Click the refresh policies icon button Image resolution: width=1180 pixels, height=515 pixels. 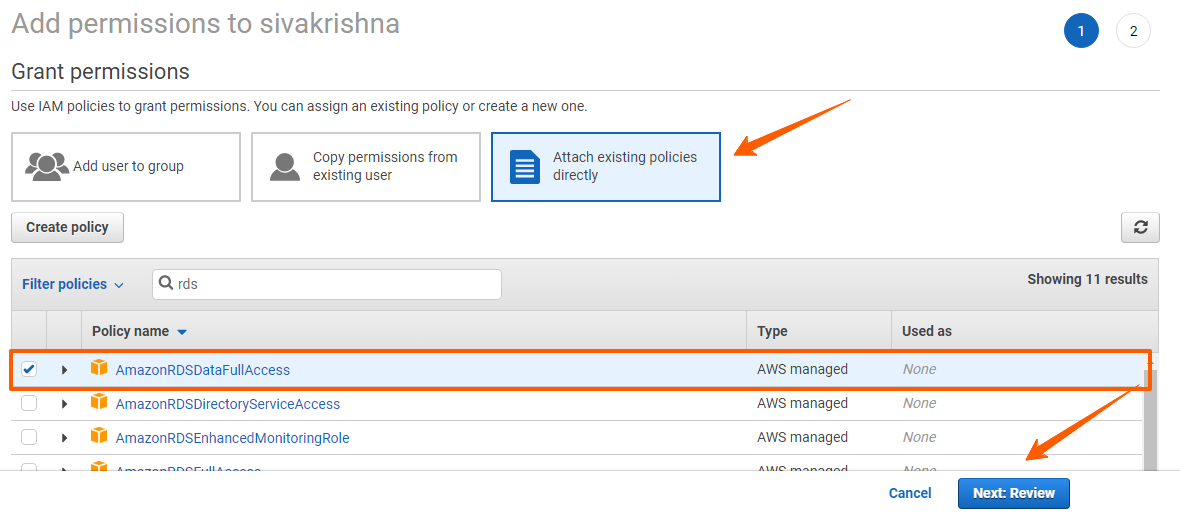pos(1140,227)
